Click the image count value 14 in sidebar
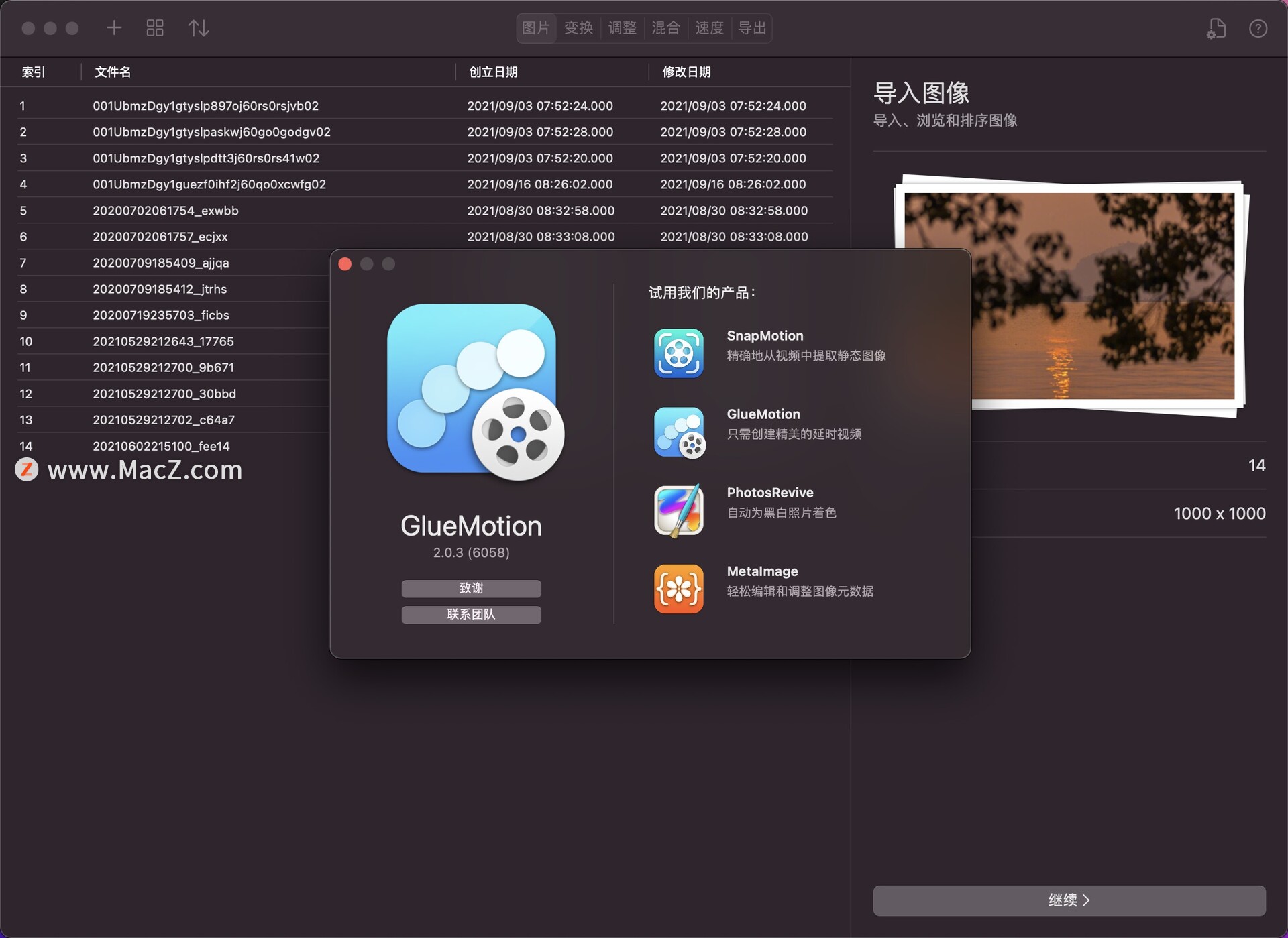Viewport: 1288px width, 938px height. click(1256, 465)
